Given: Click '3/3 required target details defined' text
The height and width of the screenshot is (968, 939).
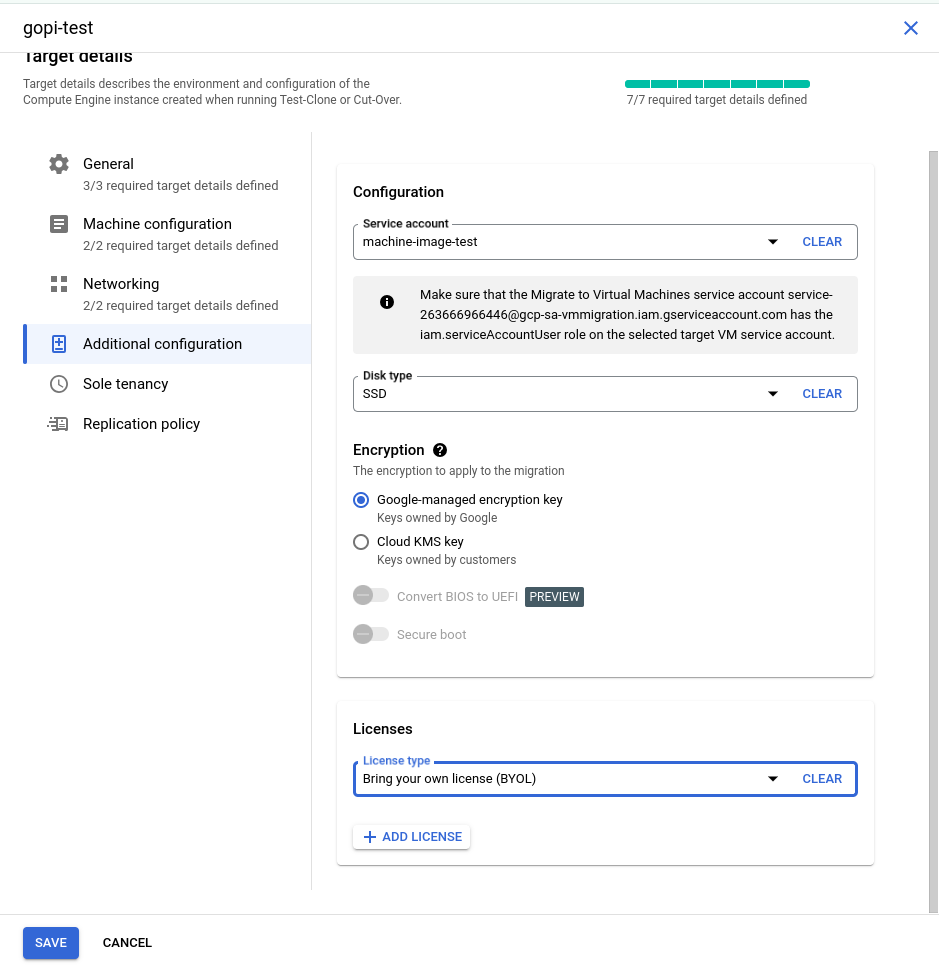Looking at the screenshot, I should (x=181, y=186).
